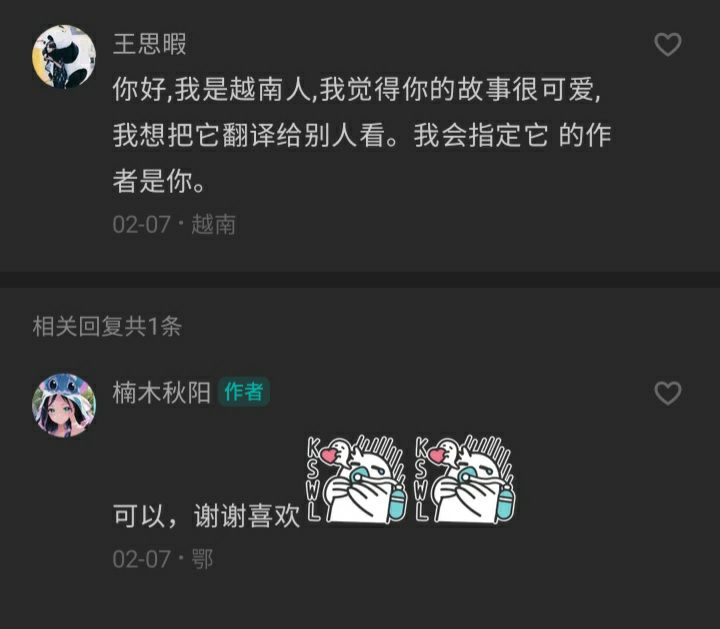Open 楠木秋阳's Stitch hat avatar
Screen dimensions: 720x629
pyautogui.click(x=64, y=405)
